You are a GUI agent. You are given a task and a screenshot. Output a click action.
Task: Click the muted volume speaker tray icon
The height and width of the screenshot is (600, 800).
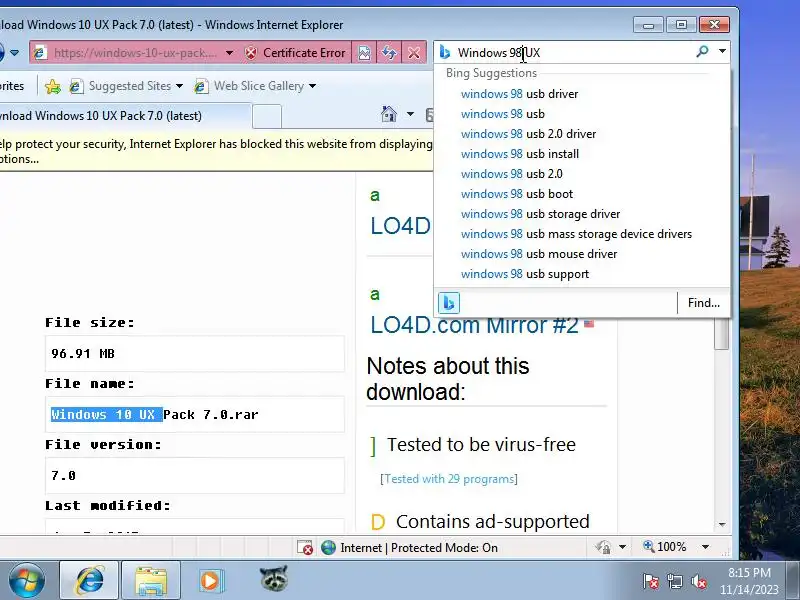(x=698, y=581)
